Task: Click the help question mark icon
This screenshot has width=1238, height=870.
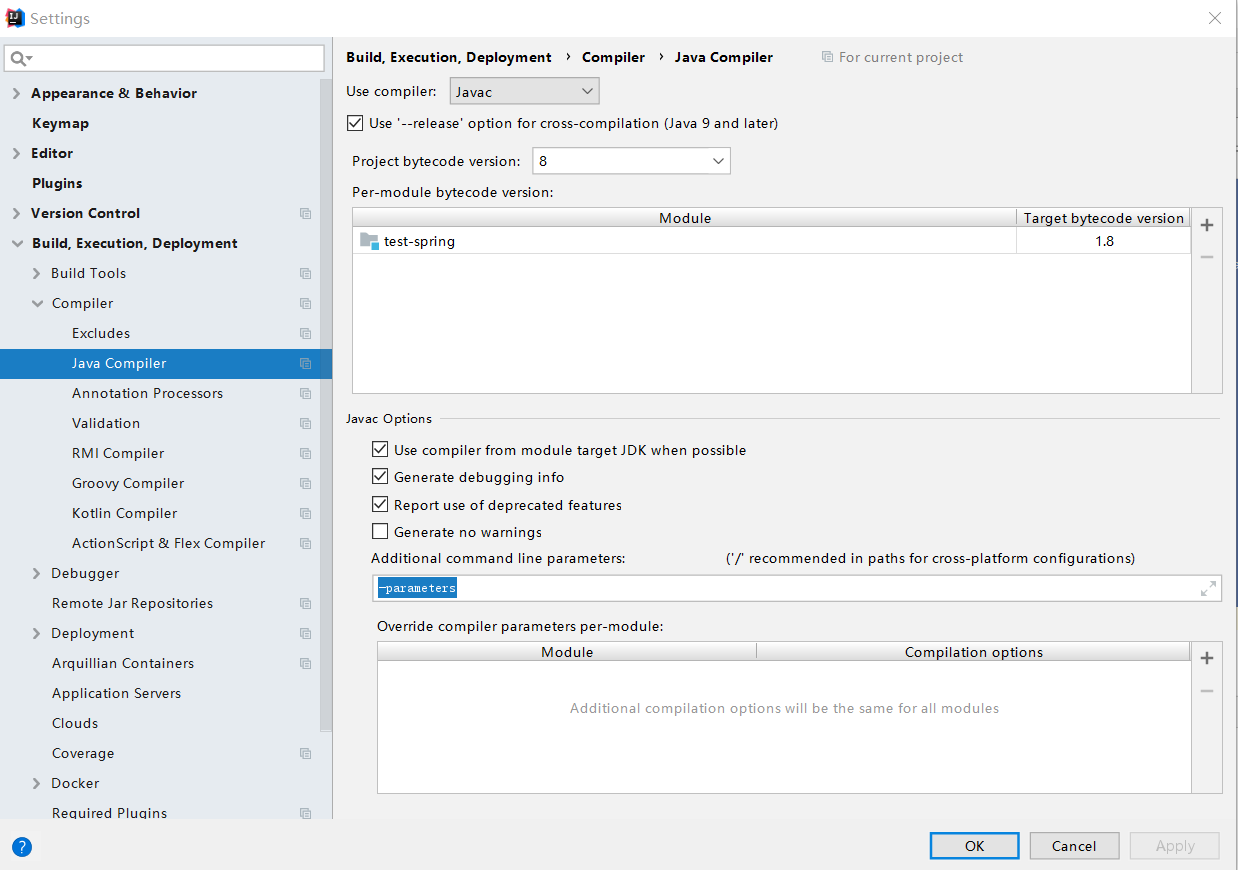Action: pyautogui.click(x=22, y=847)
